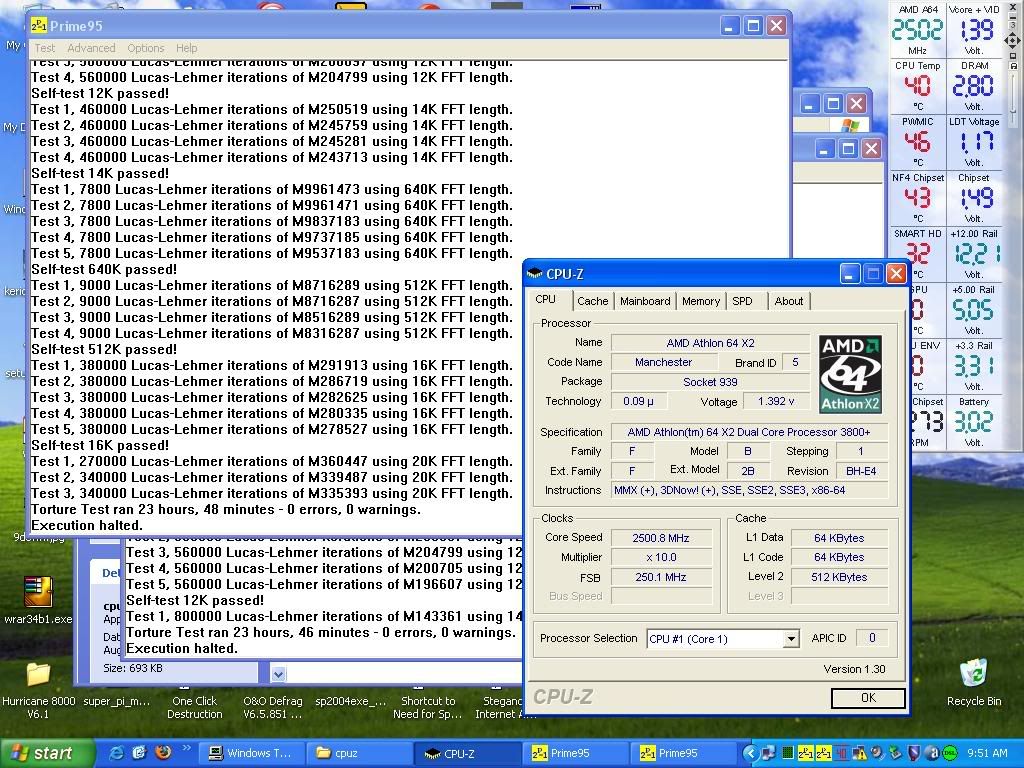Viewport: 1024px width, 768px height.
Task: Click the CPU Temp 40 °C readout
Action: [918, 86]
